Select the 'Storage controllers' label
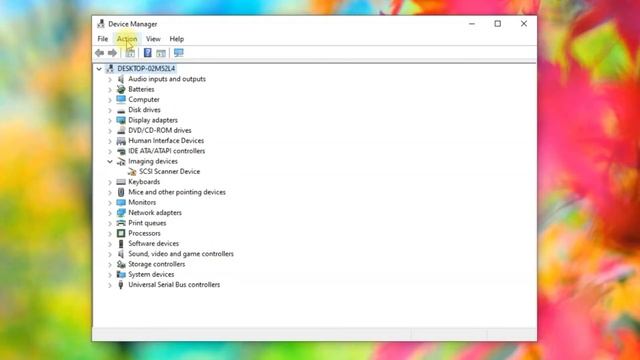Screen dimensions: 640x360 [x=157, y=264]
